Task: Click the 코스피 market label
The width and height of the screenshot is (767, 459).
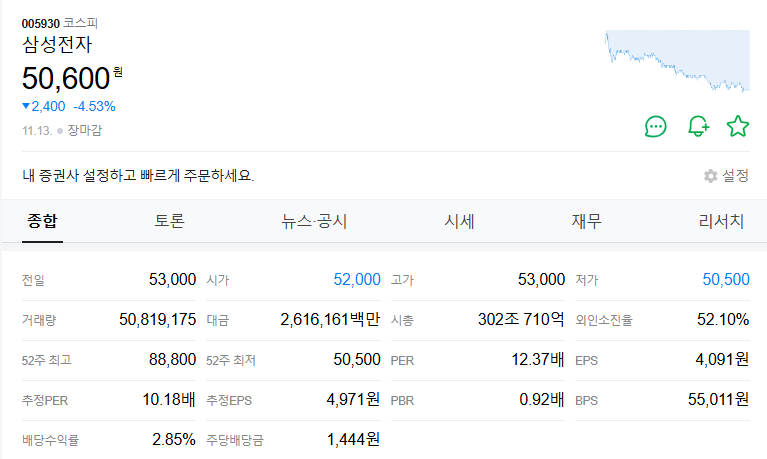Action: point(80,23)
